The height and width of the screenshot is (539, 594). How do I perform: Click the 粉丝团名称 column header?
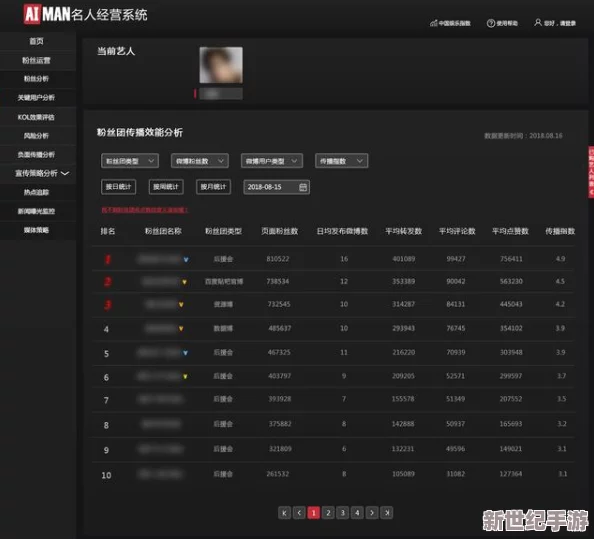click(x=164, y=231)
